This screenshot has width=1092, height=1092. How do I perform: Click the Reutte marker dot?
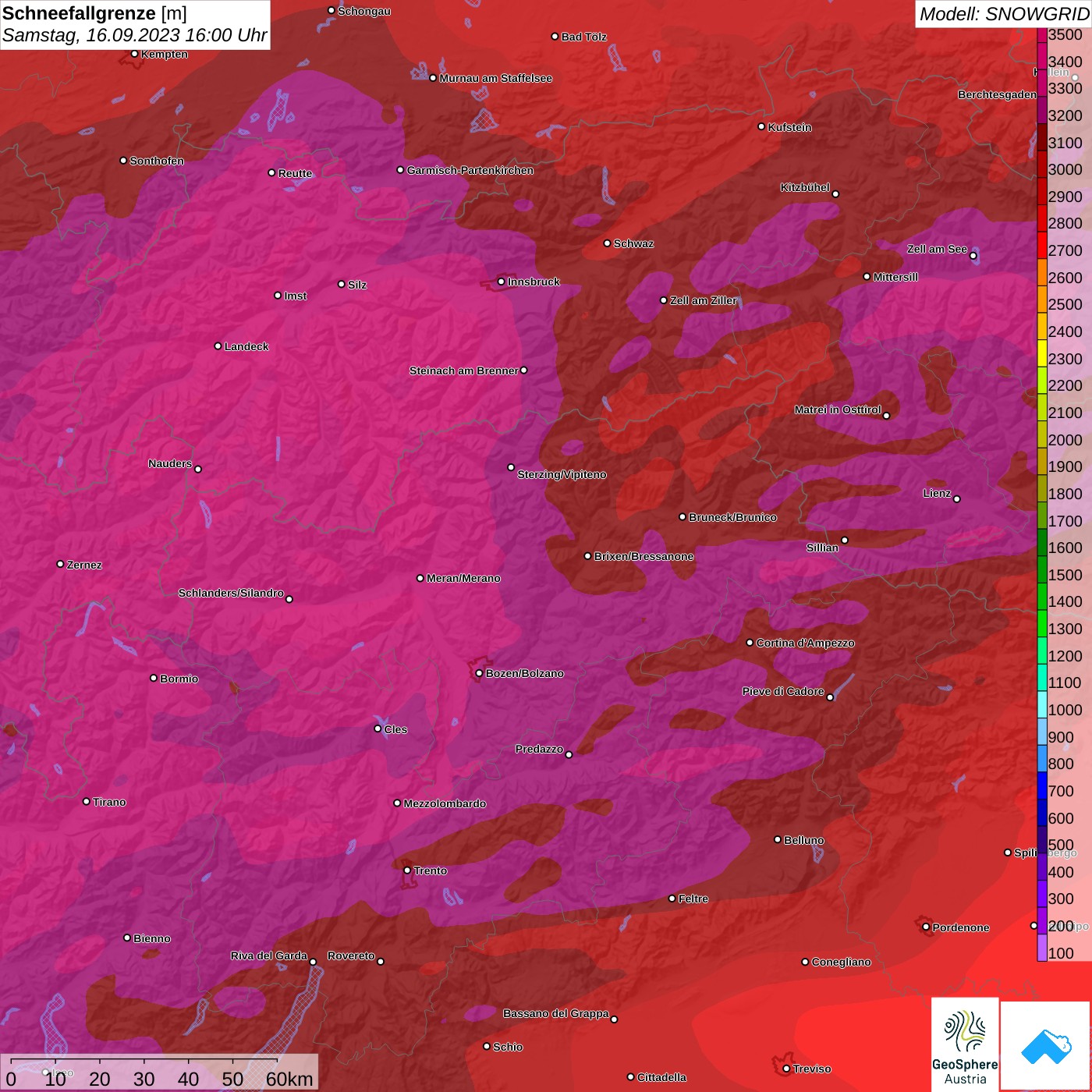pyautogui.click(x=271, y=172)
